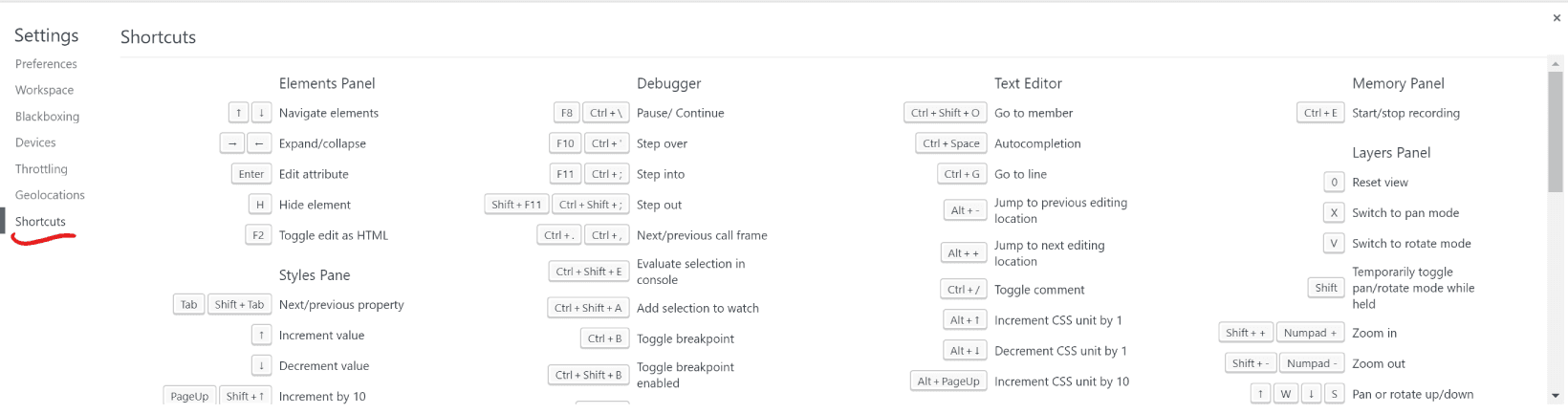
Task: Click the F8 key badge for Pause/Continue
Action: [567, 113]
